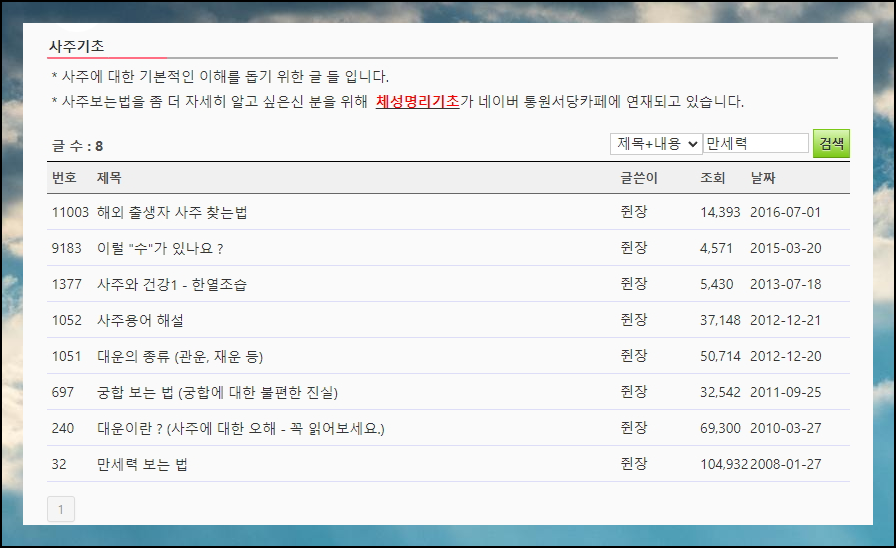Click the green 검색 search button

[831, 143]
